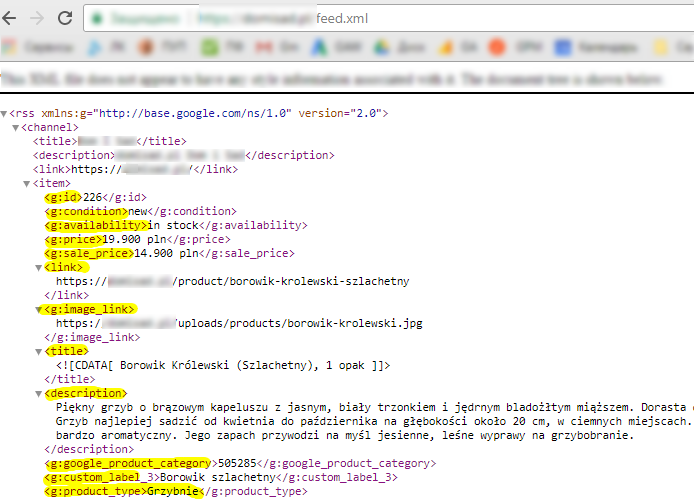Click the g:sale_price line '14.900 pln'
This screenshot has height=499, width=694.
coord(169,254)
